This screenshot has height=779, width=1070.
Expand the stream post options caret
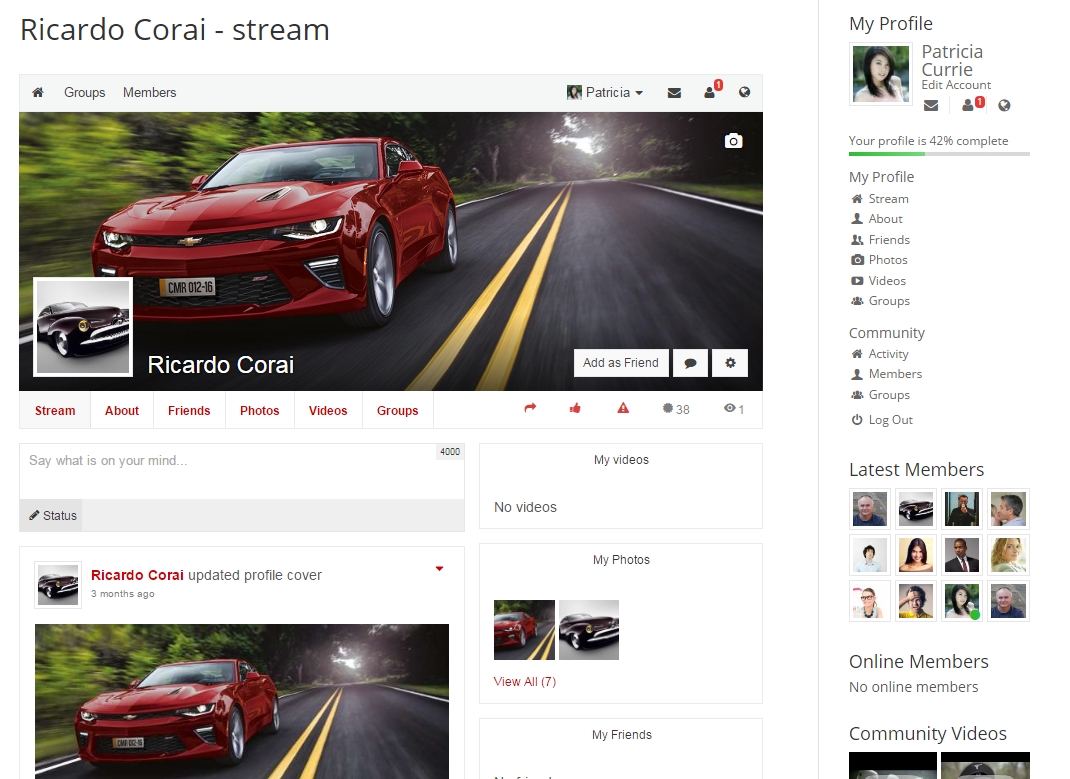coord(439,568)
